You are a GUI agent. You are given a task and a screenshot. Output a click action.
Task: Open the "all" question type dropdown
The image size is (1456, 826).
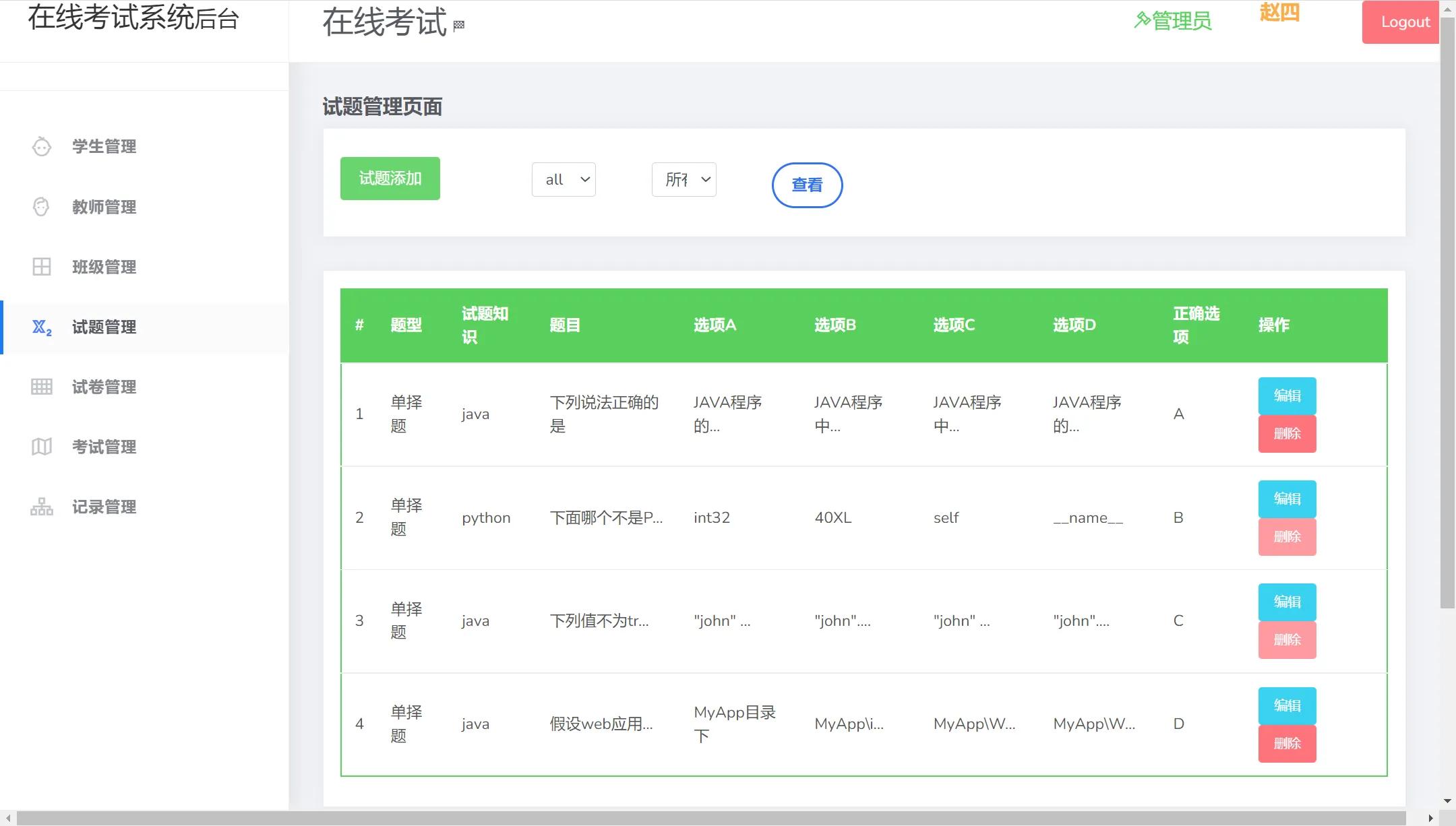563,179
